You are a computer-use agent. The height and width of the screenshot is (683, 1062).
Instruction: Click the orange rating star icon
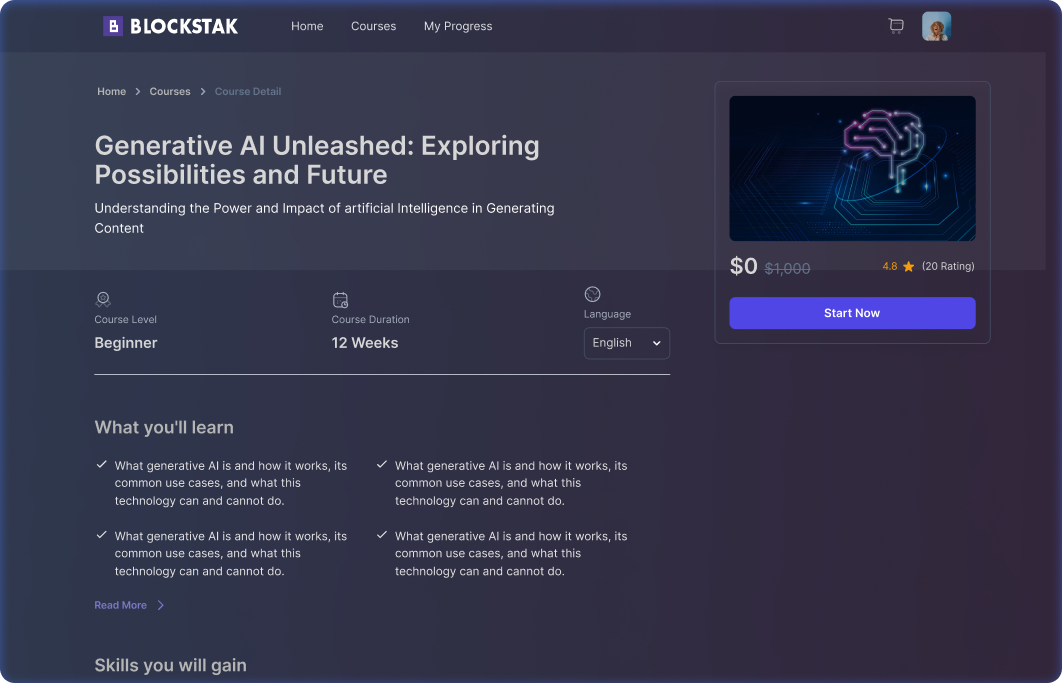pos(908,267)
